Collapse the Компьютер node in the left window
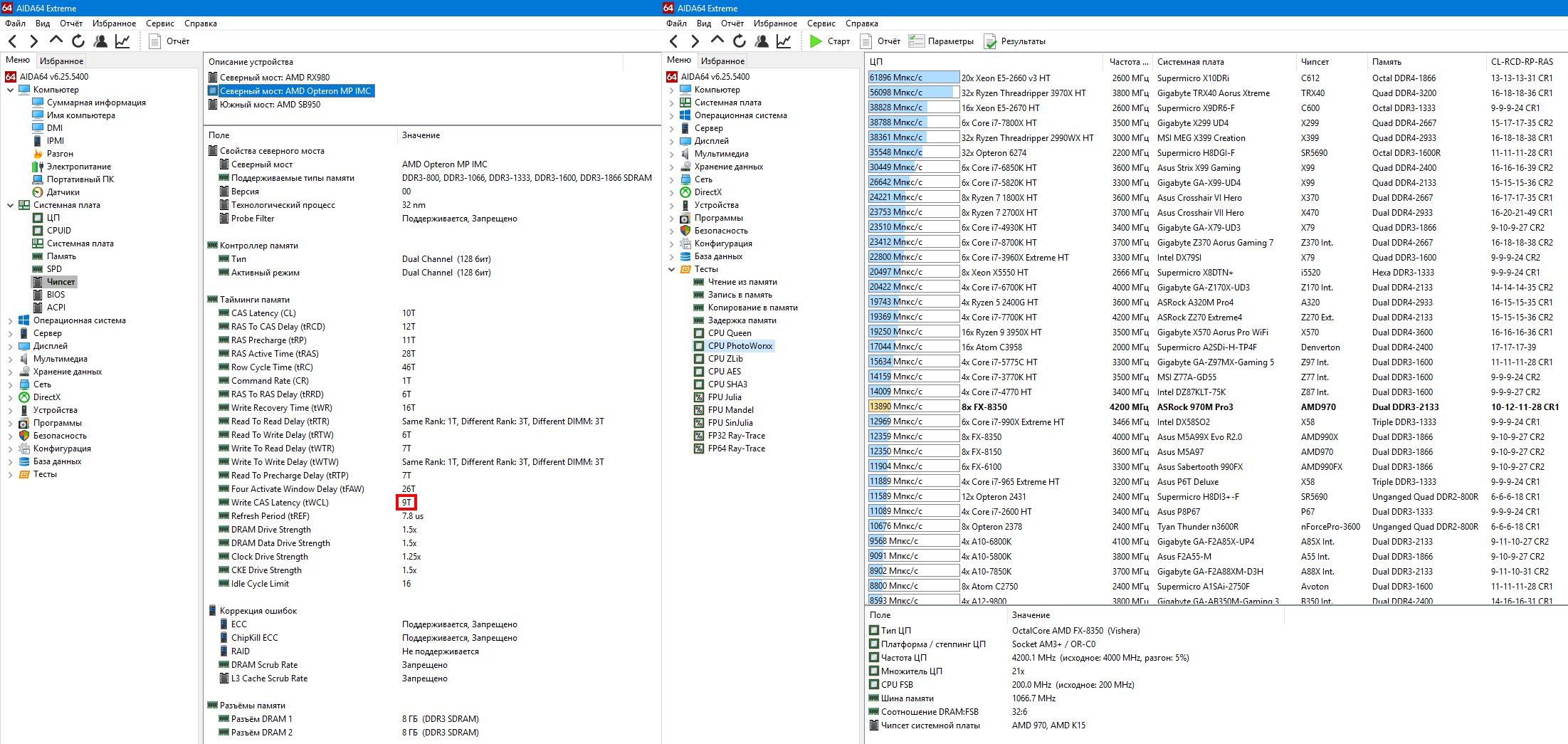Screen dimensions: 1568x744 coord(11,90)
